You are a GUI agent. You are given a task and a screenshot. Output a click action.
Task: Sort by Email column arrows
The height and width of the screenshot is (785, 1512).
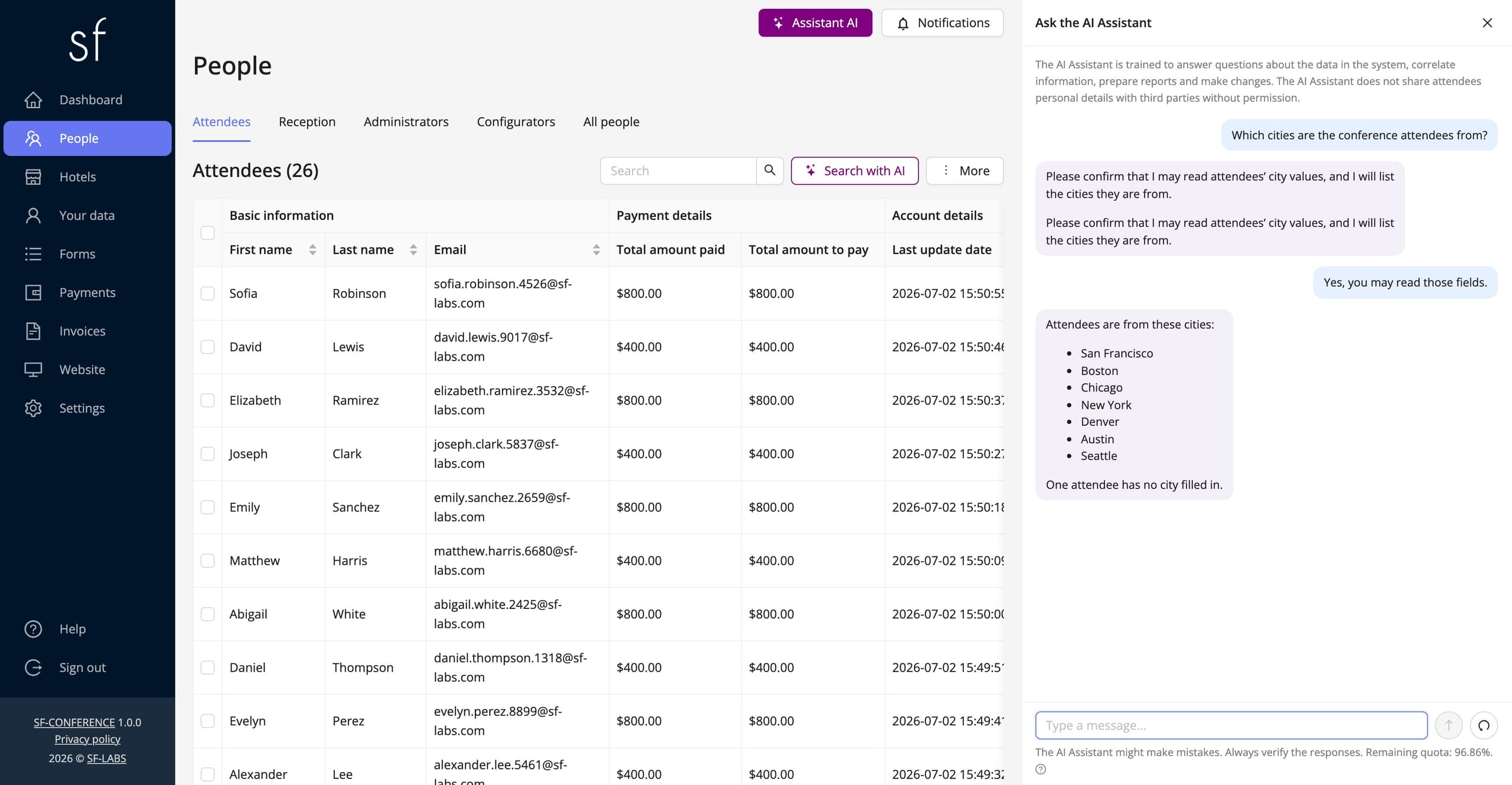[597, 250]
